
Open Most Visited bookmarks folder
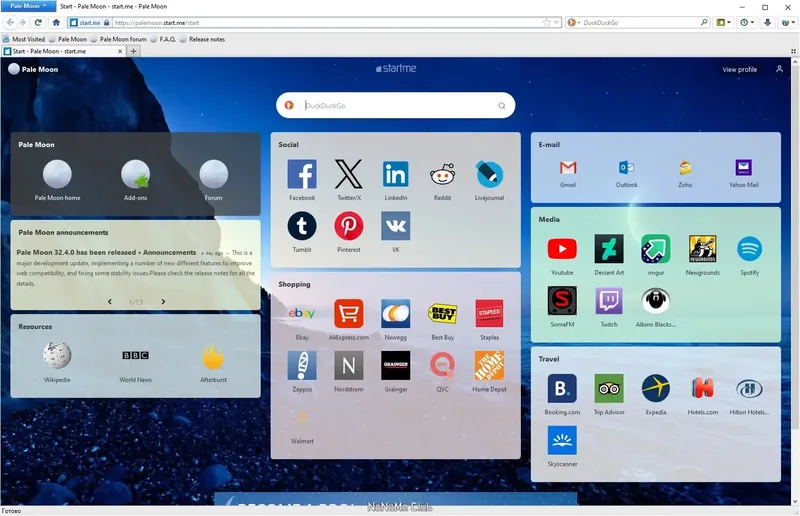[24, 39]
